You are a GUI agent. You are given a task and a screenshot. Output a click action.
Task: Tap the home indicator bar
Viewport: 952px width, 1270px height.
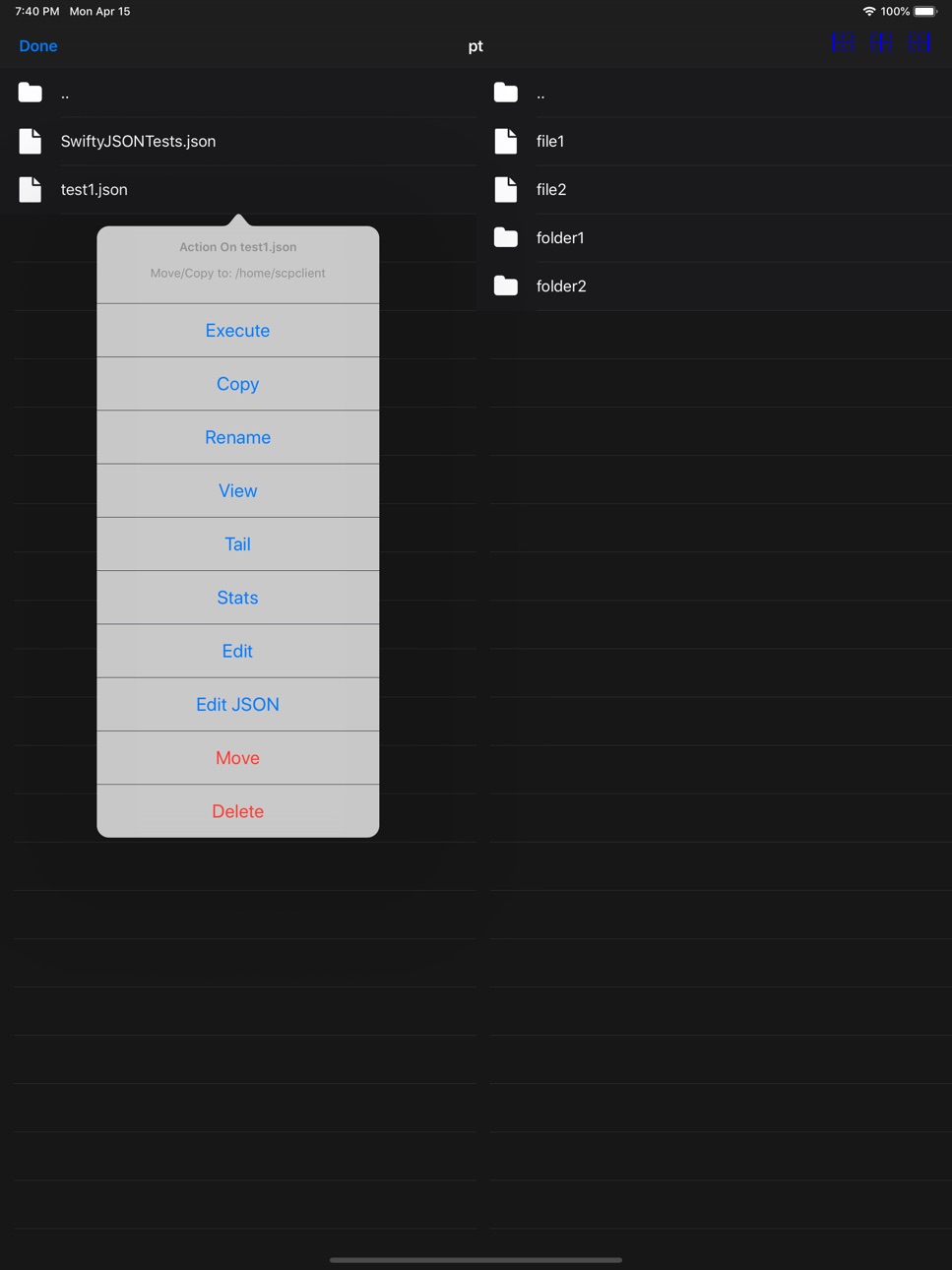pos(476,1259)
